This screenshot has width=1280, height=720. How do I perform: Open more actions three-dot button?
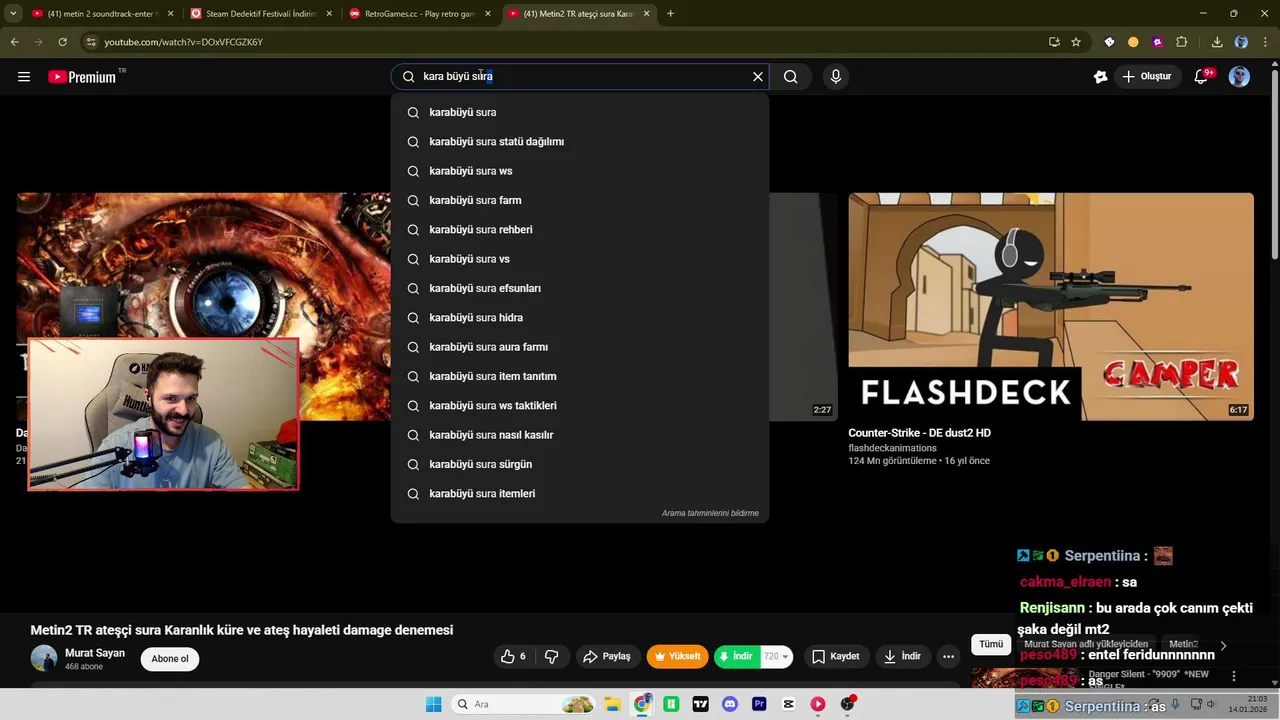tap(948, 657)
